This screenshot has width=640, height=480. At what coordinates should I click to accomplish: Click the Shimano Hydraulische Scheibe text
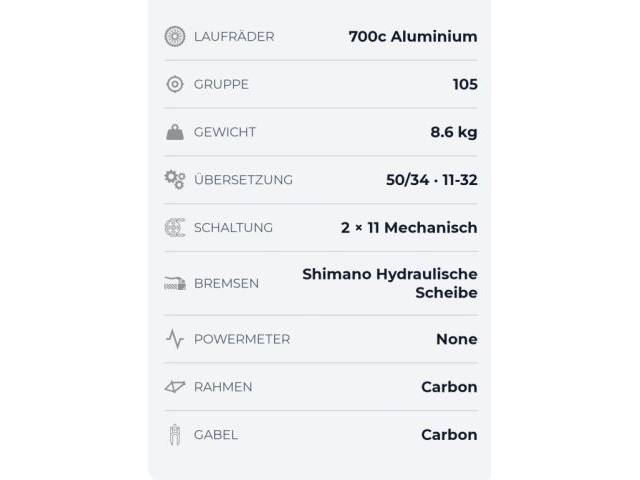tap(390, 283)
